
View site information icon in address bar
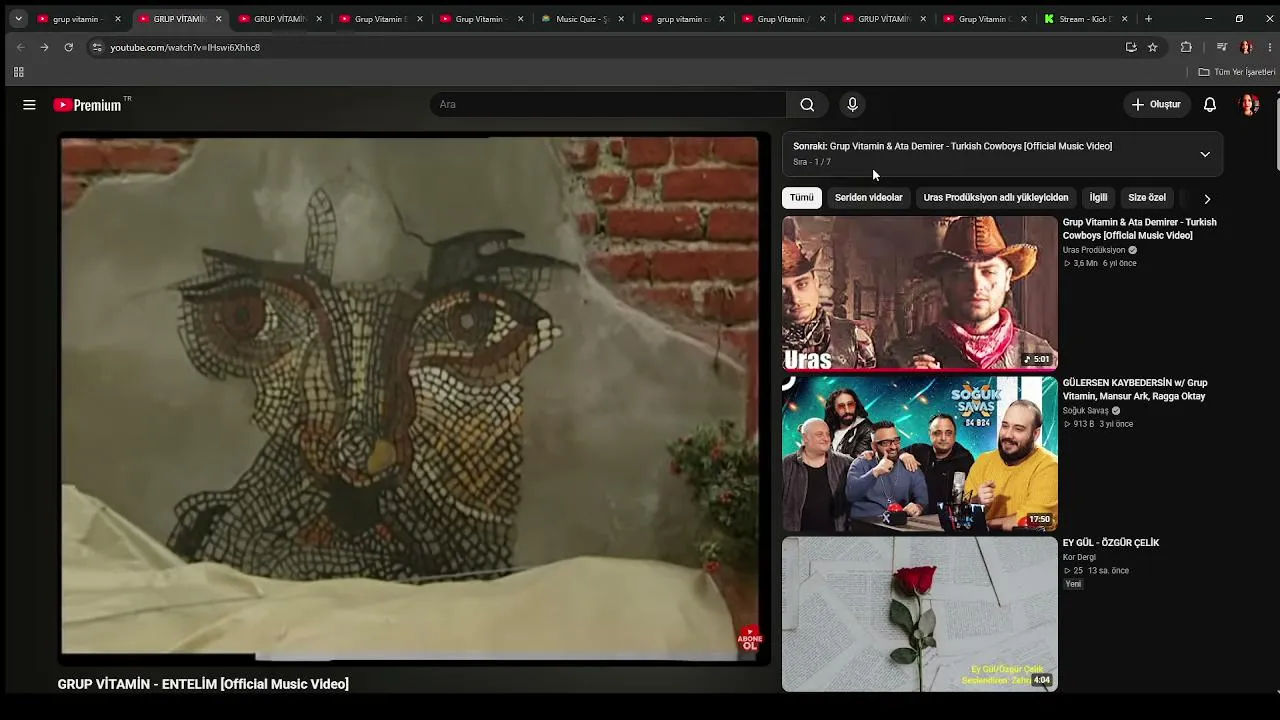(96, 47)
